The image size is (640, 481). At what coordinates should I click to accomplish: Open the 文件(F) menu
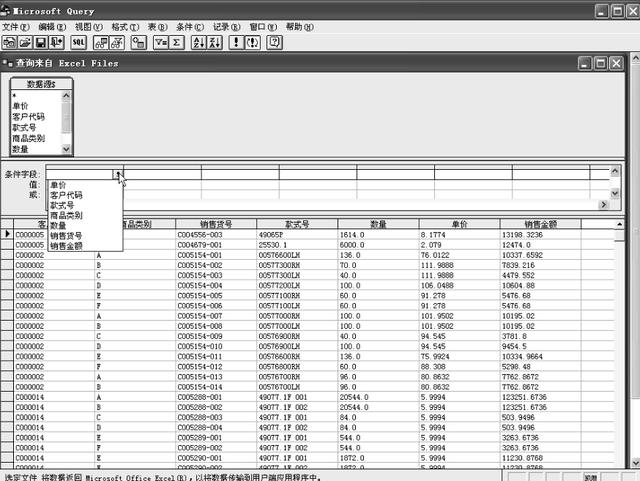16,27
